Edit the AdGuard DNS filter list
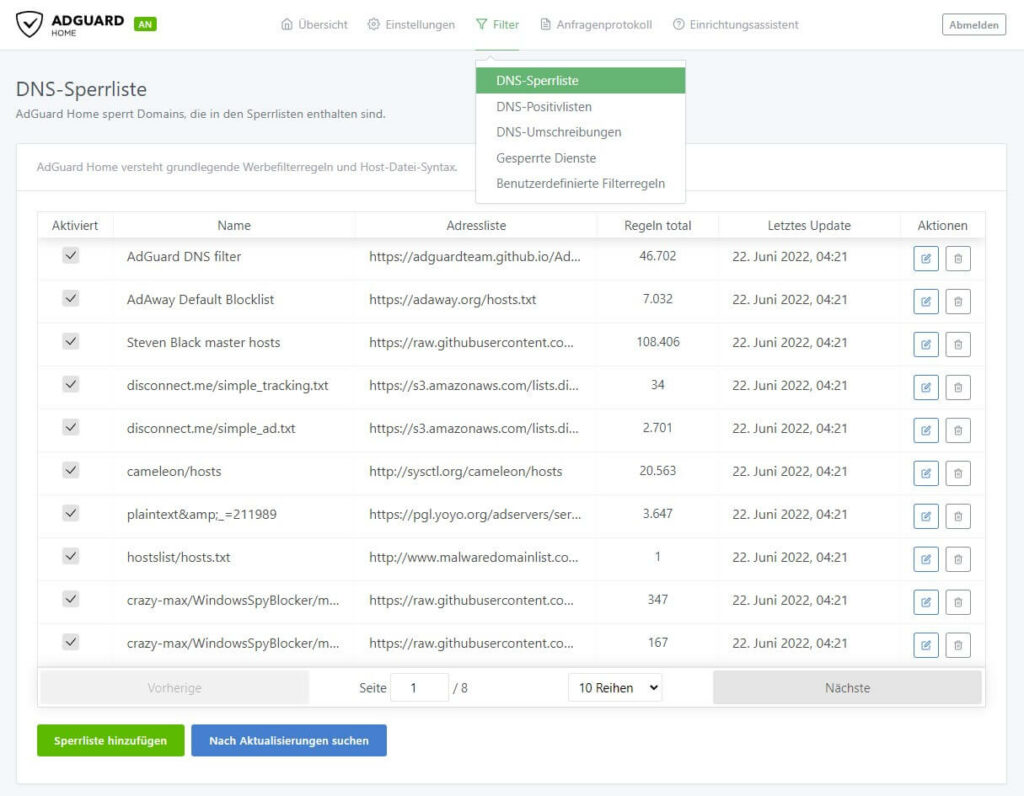This screenshot has height=796, width=1024. 925,259
